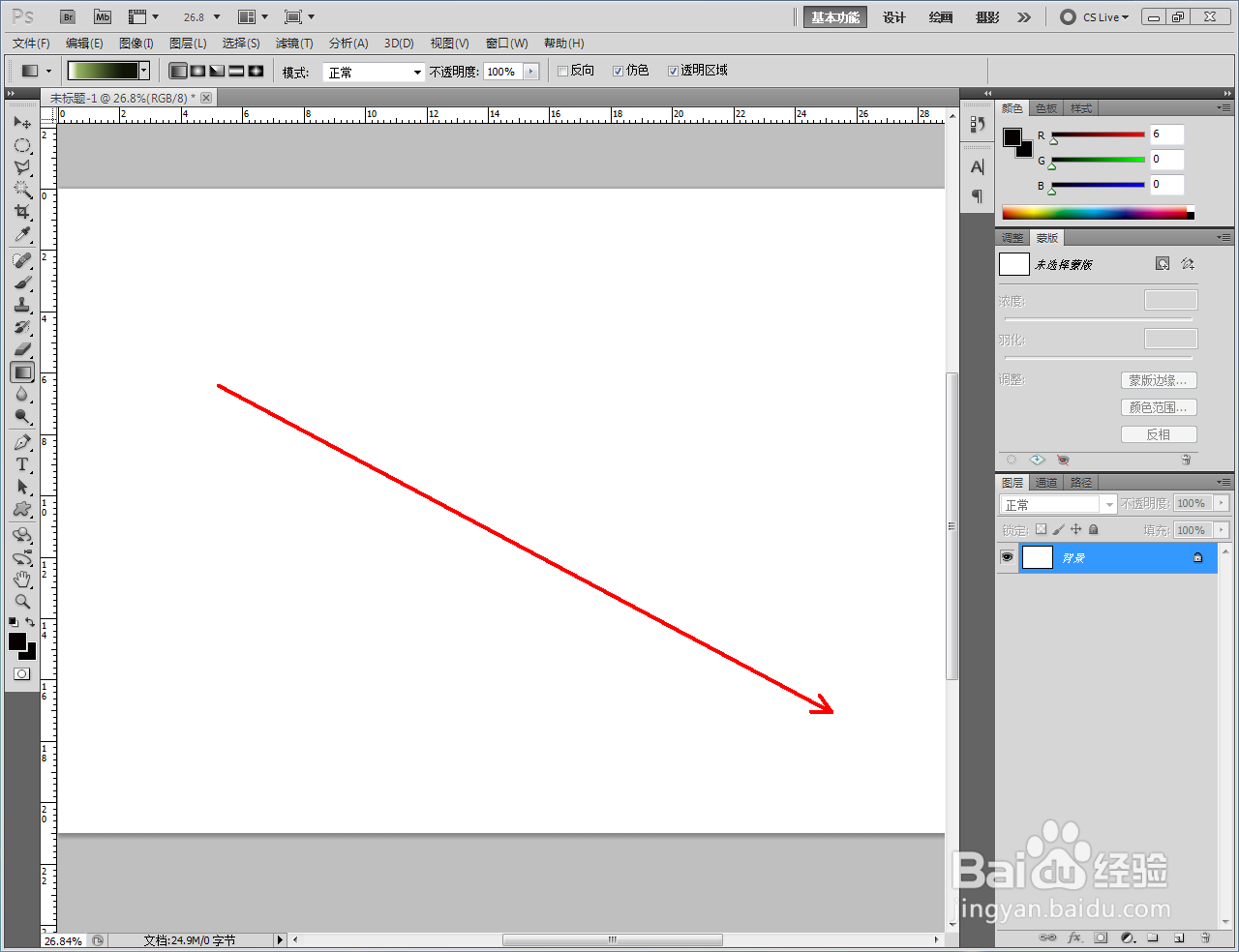The height and width of the screenshot is (952, 1239).
Task: Open the 图像(I) menu
Action: (136, 44)
